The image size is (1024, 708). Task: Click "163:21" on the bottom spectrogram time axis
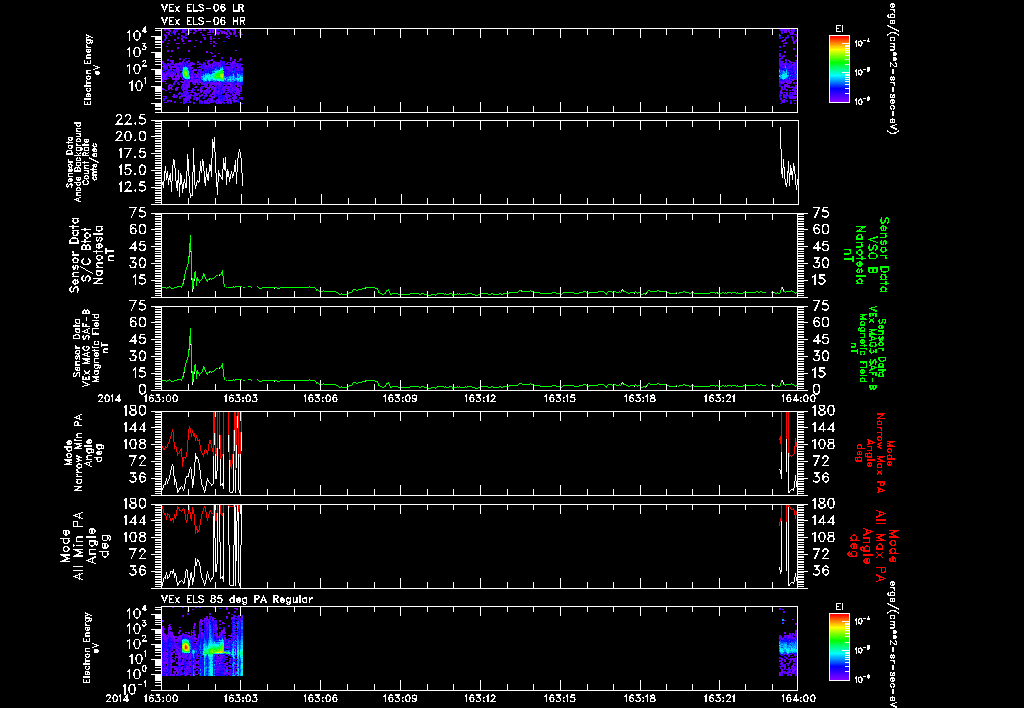[x=719, y=698]
